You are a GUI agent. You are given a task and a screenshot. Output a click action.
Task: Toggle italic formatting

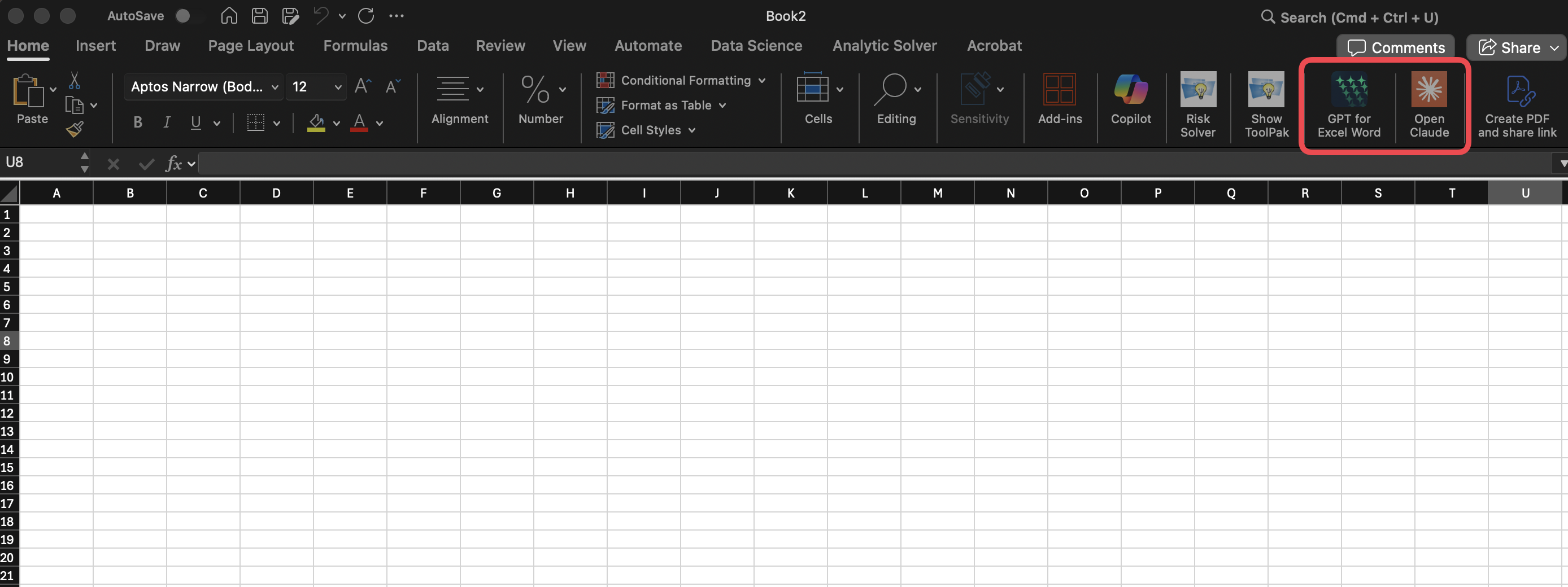(x=166, y=122)
